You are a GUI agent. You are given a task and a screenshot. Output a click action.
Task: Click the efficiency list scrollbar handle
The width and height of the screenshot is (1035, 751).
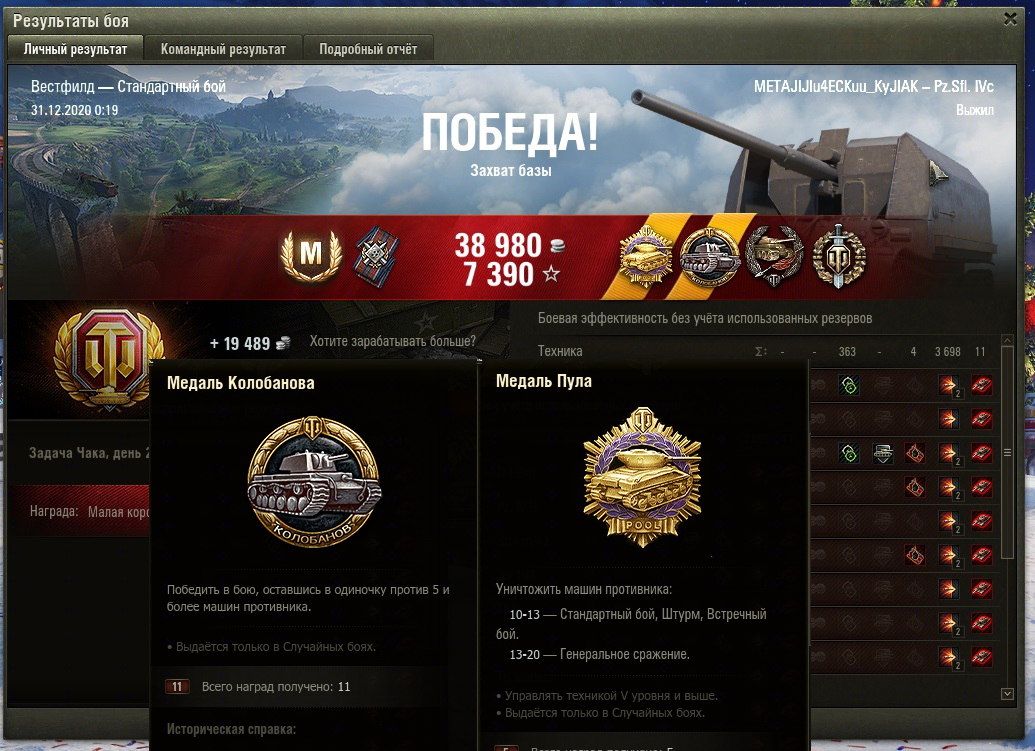point(1007,453)
